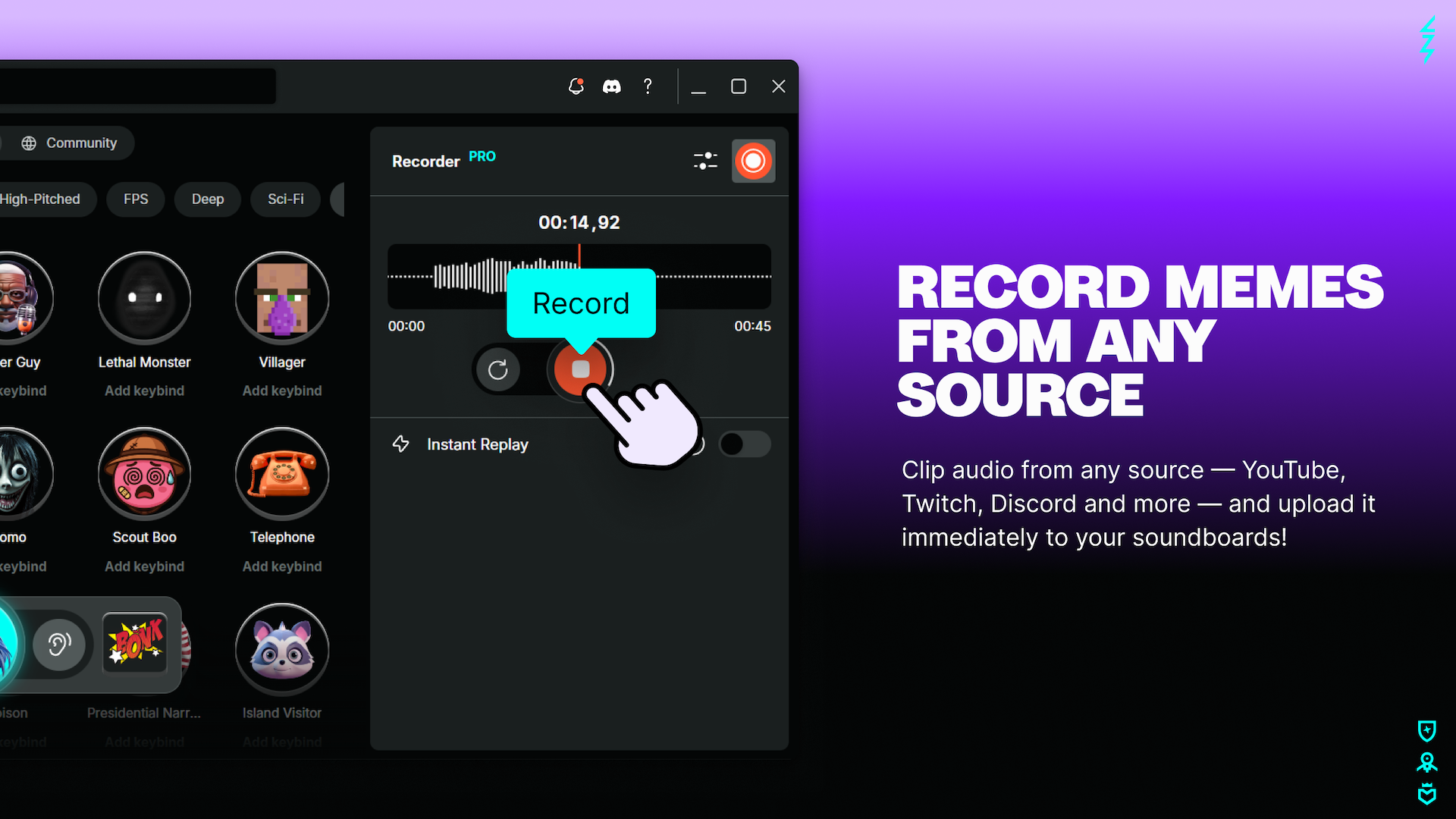Choose the Lethal Monster voice
The image size is (1456, 819).
[144, 298]
